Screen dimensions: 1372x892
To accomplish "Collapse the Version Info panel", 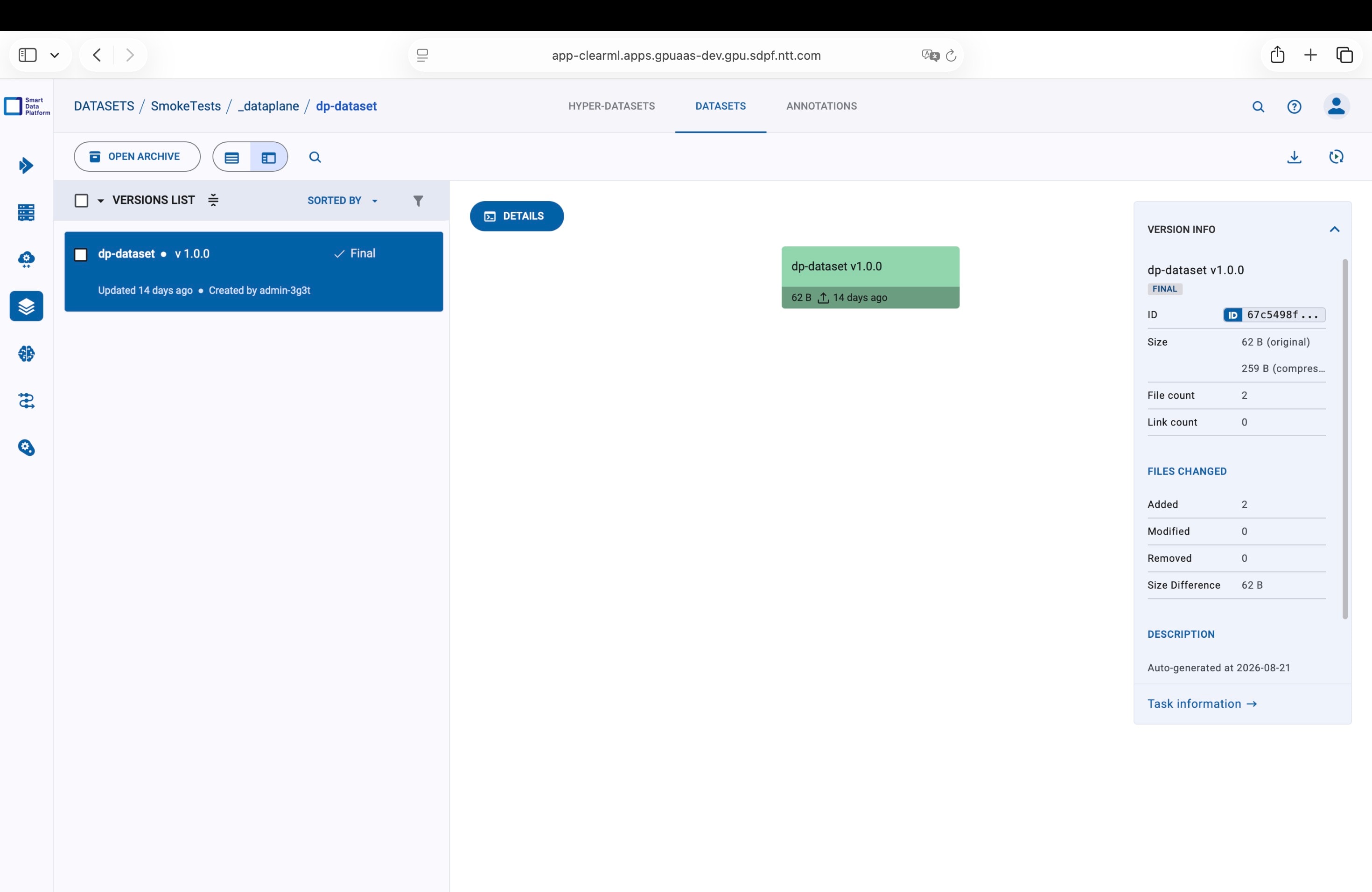I will pyautogui.click(x=1334, y=230).
